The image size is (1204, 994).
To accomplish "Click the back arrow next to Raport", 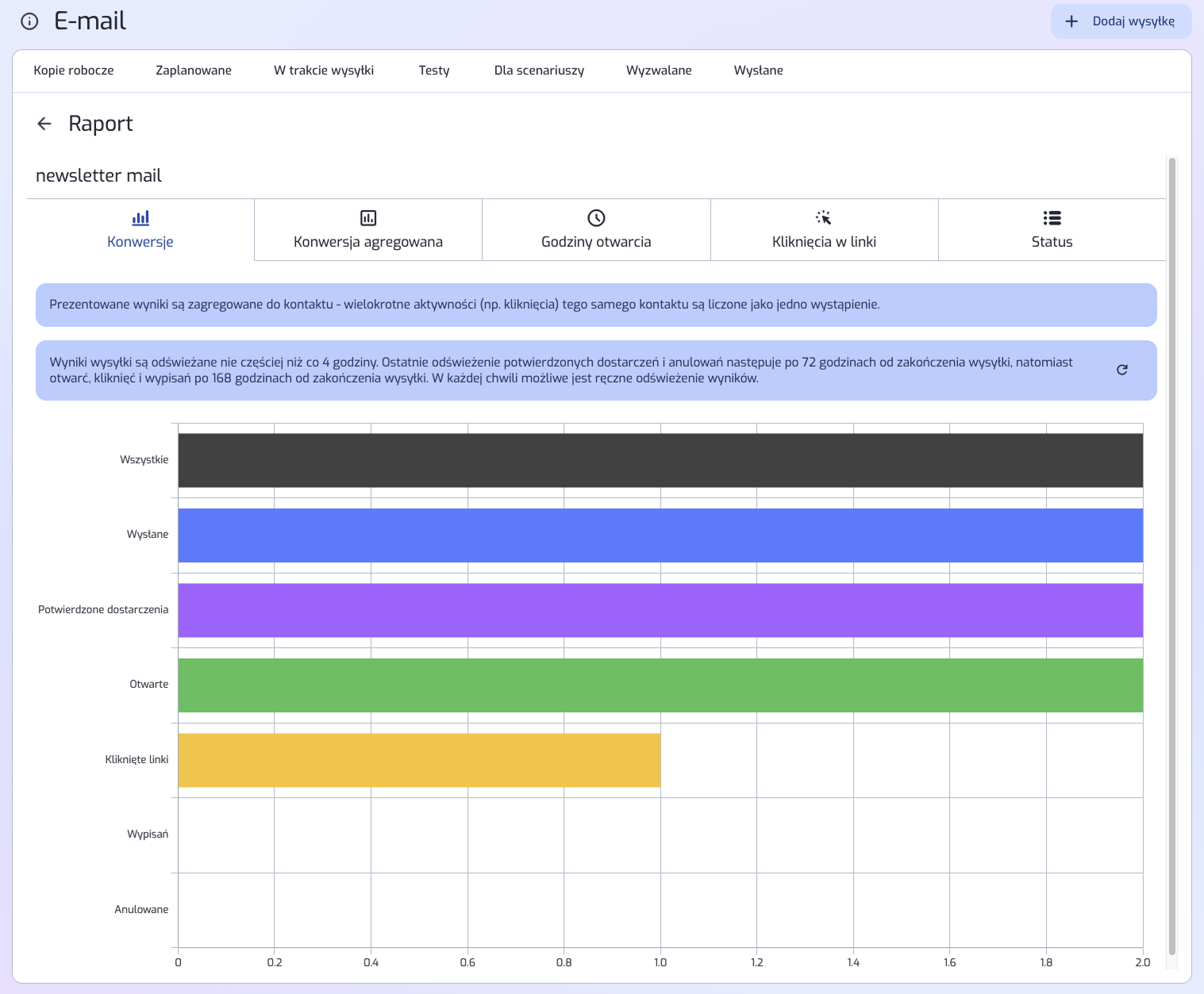I will point(44,124).
